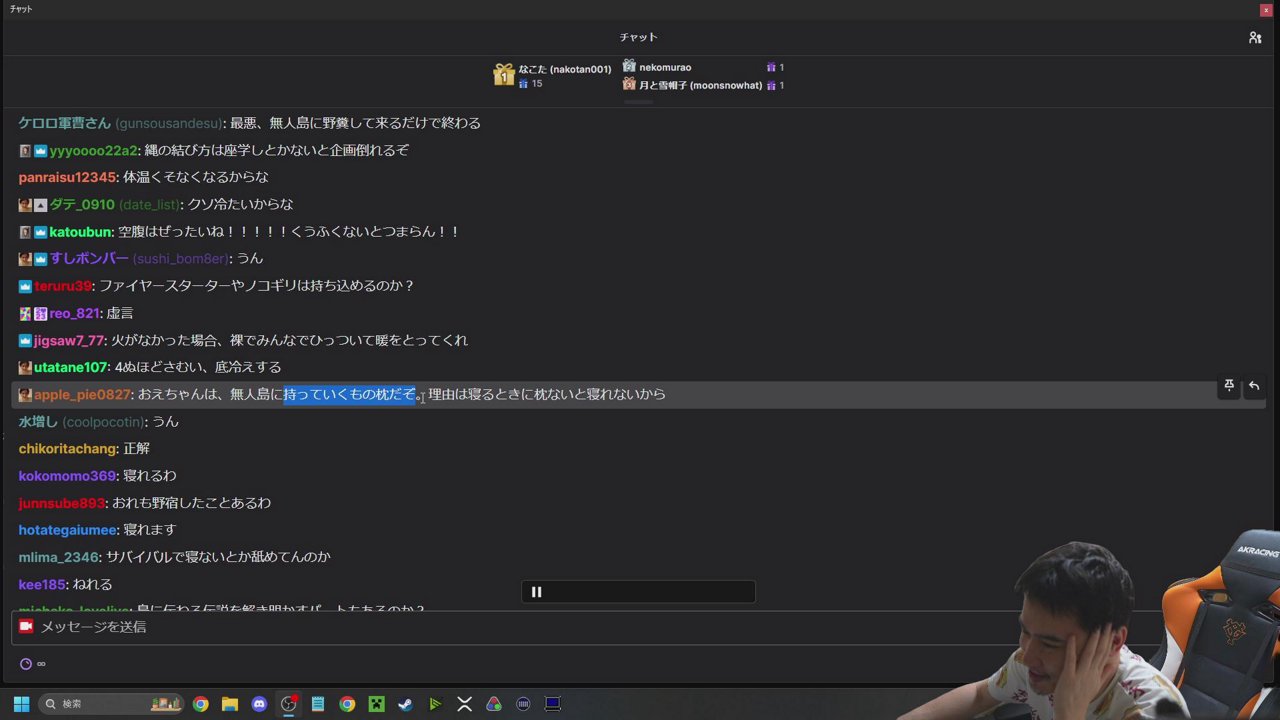
Task: Open Windows Start menu
Action: 21,704
